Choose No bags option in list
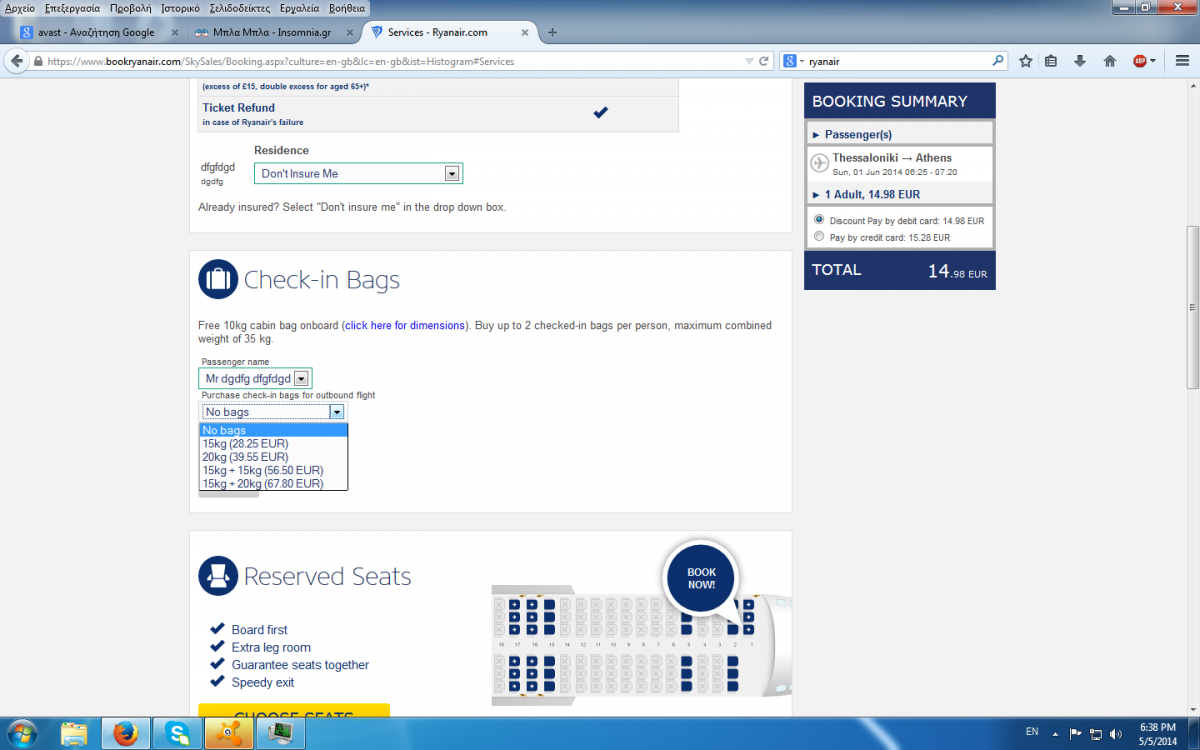This screenshot has height=750, width=1200. click(274, 430)
